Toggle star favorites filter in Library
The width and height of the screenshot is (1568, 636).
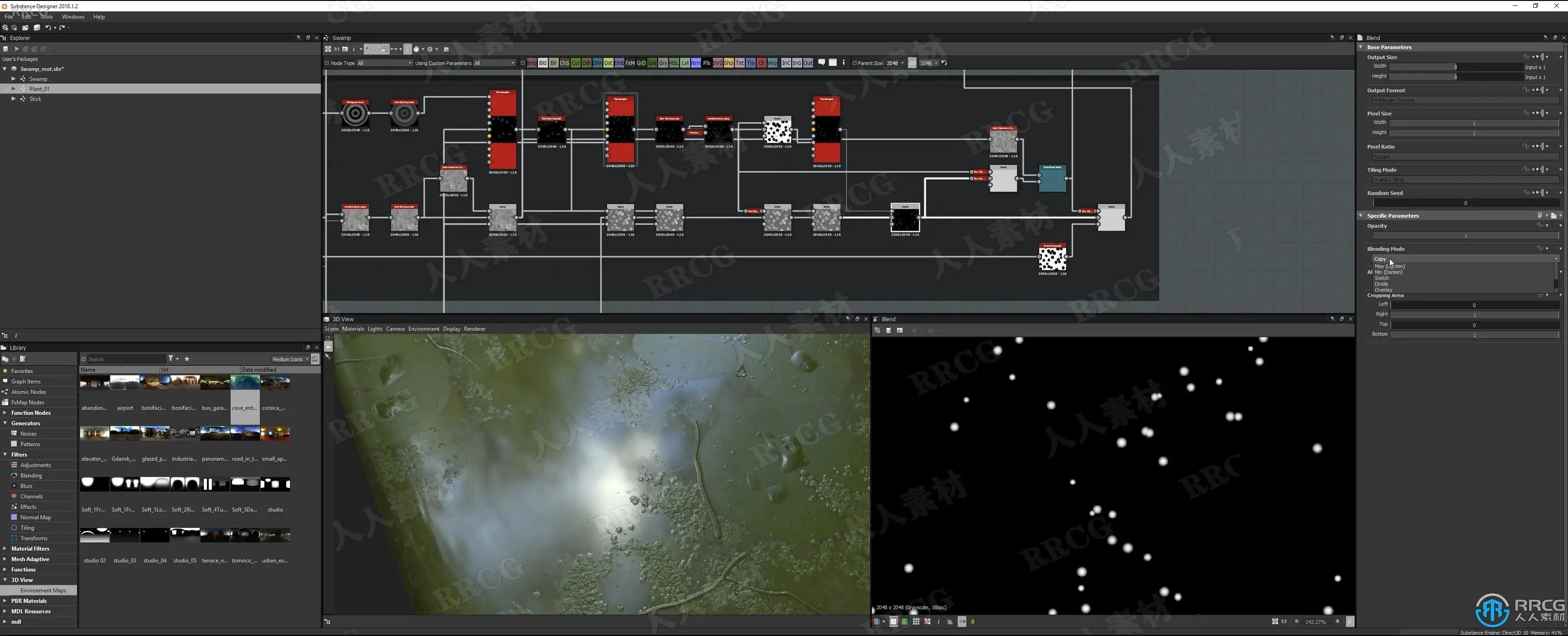(x=187, y=359)
